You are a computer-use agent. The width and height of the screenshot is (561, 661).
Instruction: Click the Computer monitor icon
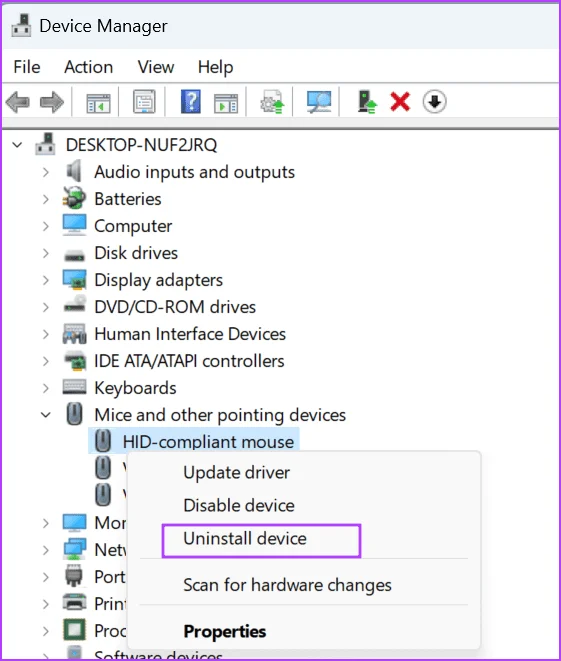(x=74, y=225)
